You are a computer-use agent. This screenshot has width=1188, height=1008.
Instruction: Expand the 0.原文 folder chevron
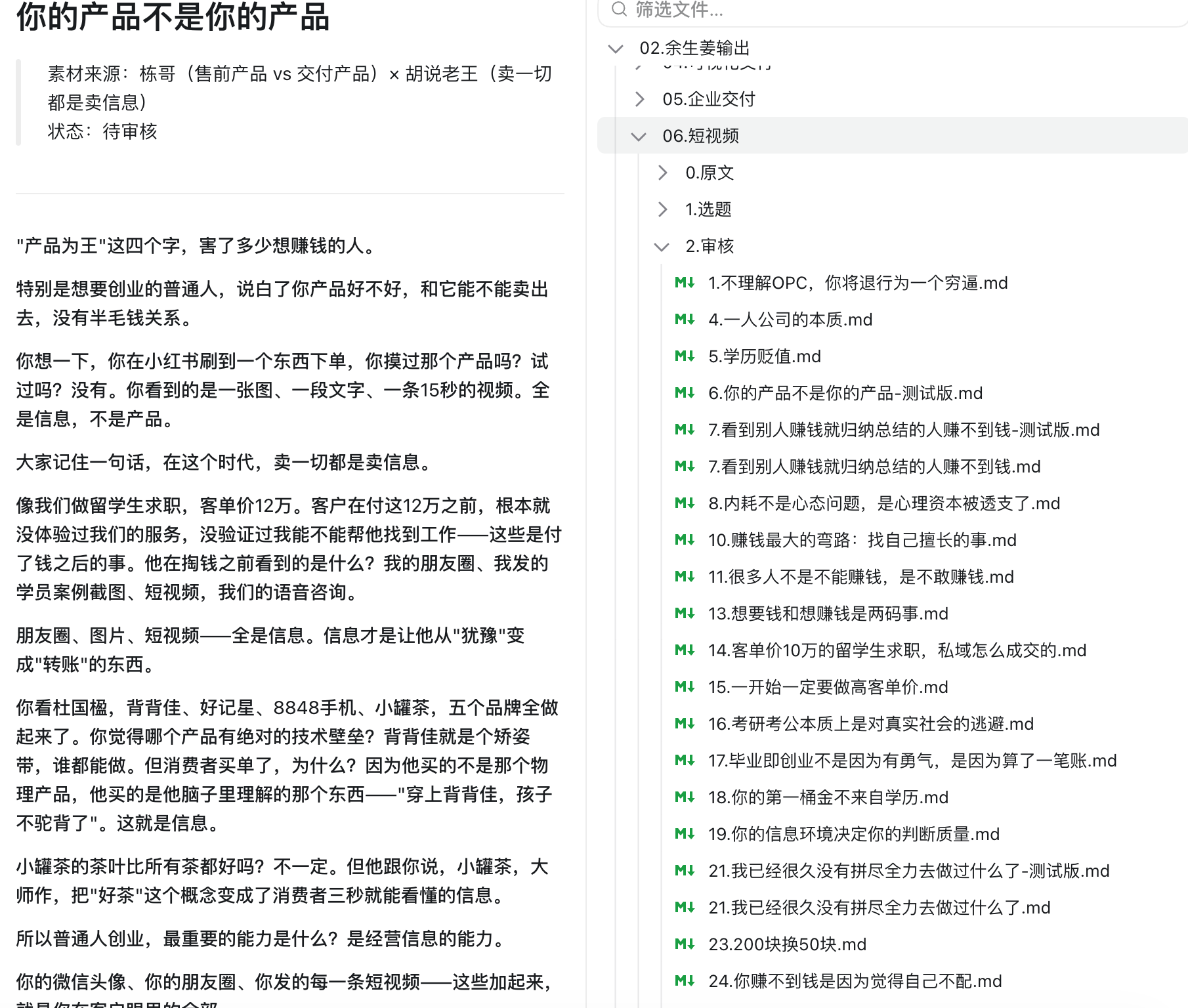(x=663, y=173)
